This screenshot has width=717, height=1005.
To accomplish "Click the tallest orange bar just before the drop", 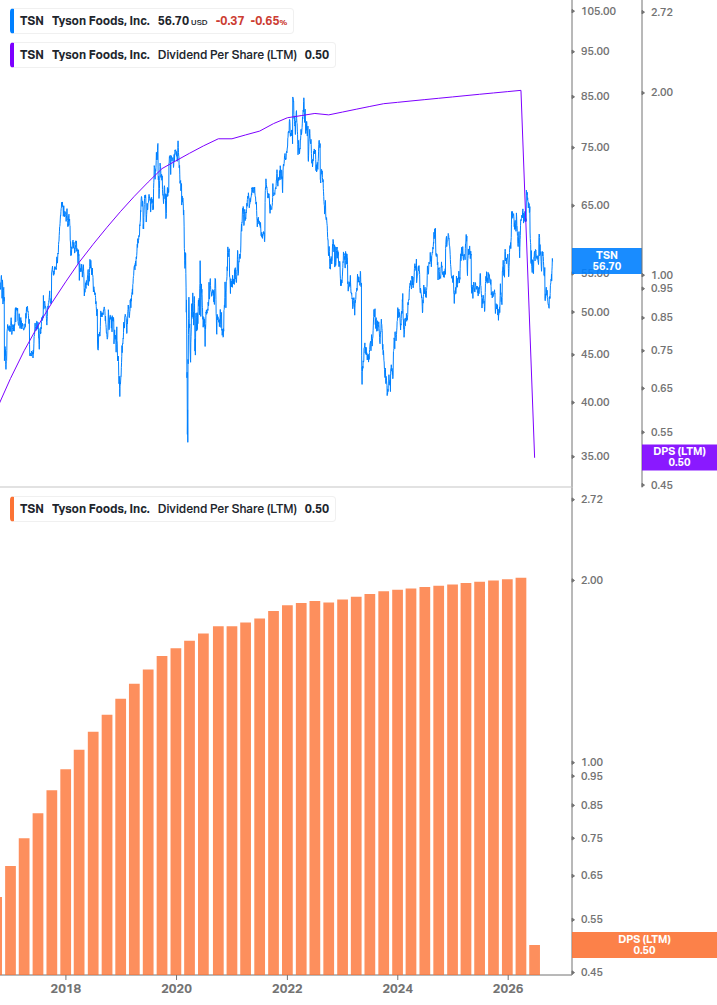I will pos(520,776).
